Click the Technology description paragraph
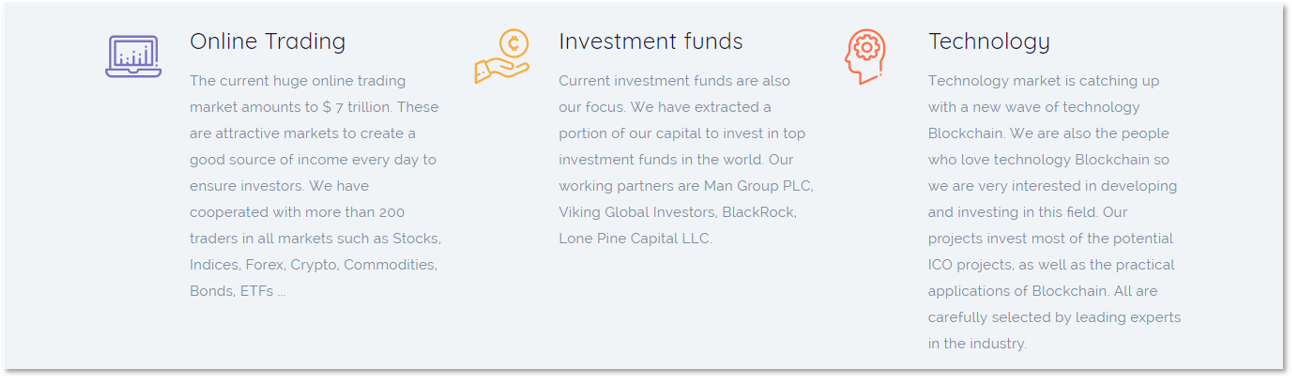This screenshot has width=1292, height=378. pos(1054,212)
